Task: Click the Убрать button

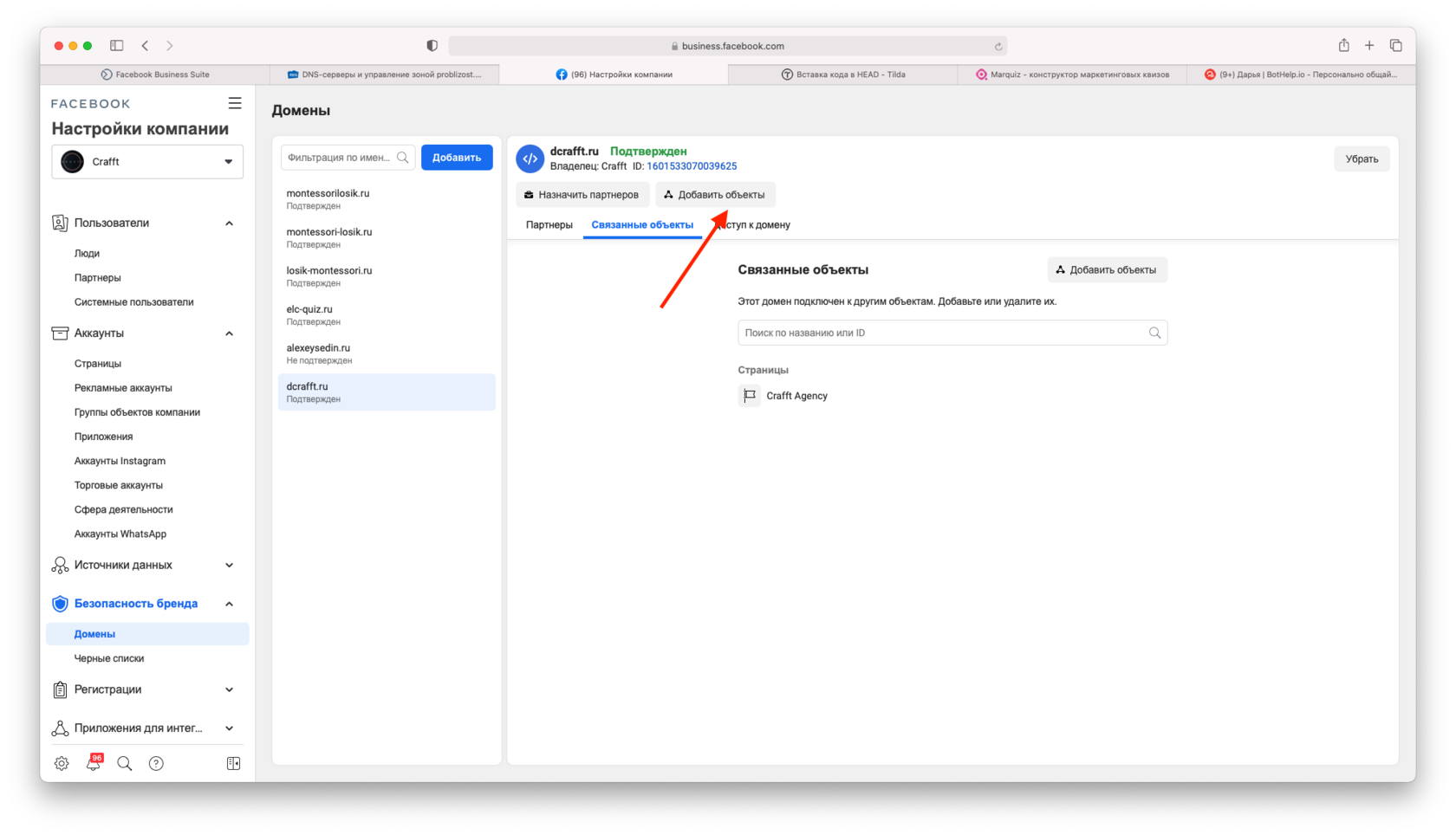Action: (1362, 159)
